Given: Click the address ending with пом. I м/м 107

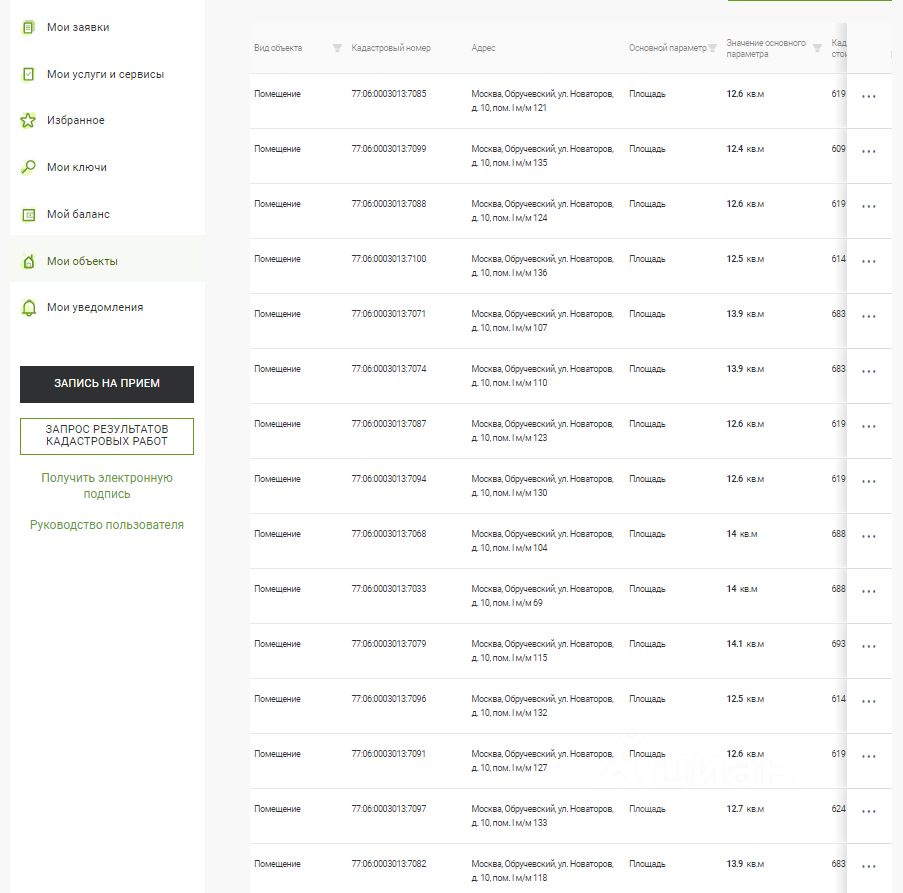Looking at the screenshot, I should (542, 321).
